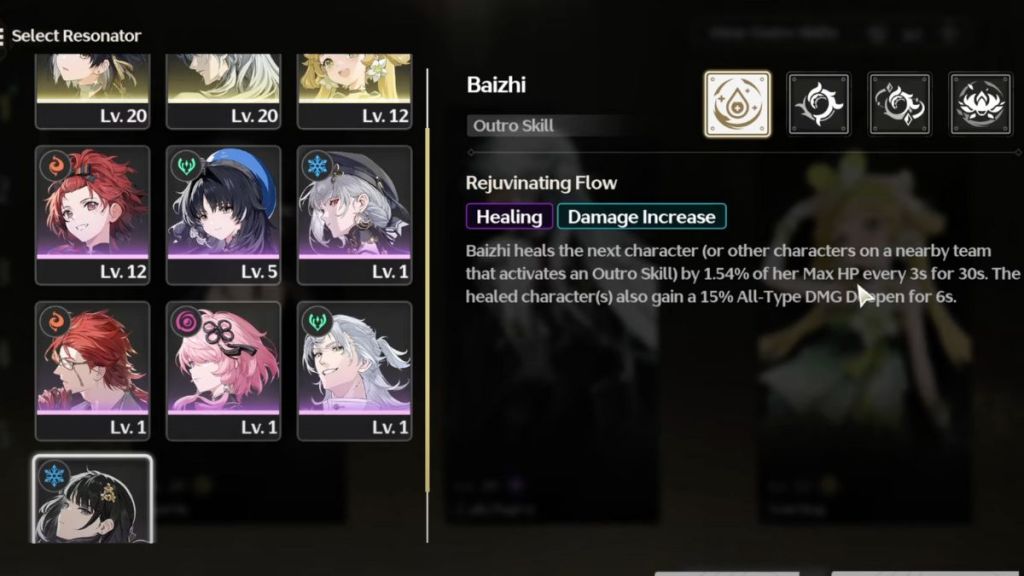
Task: Click the Fusion element icon on Lv. 12 card
Action: click(56, 165)
